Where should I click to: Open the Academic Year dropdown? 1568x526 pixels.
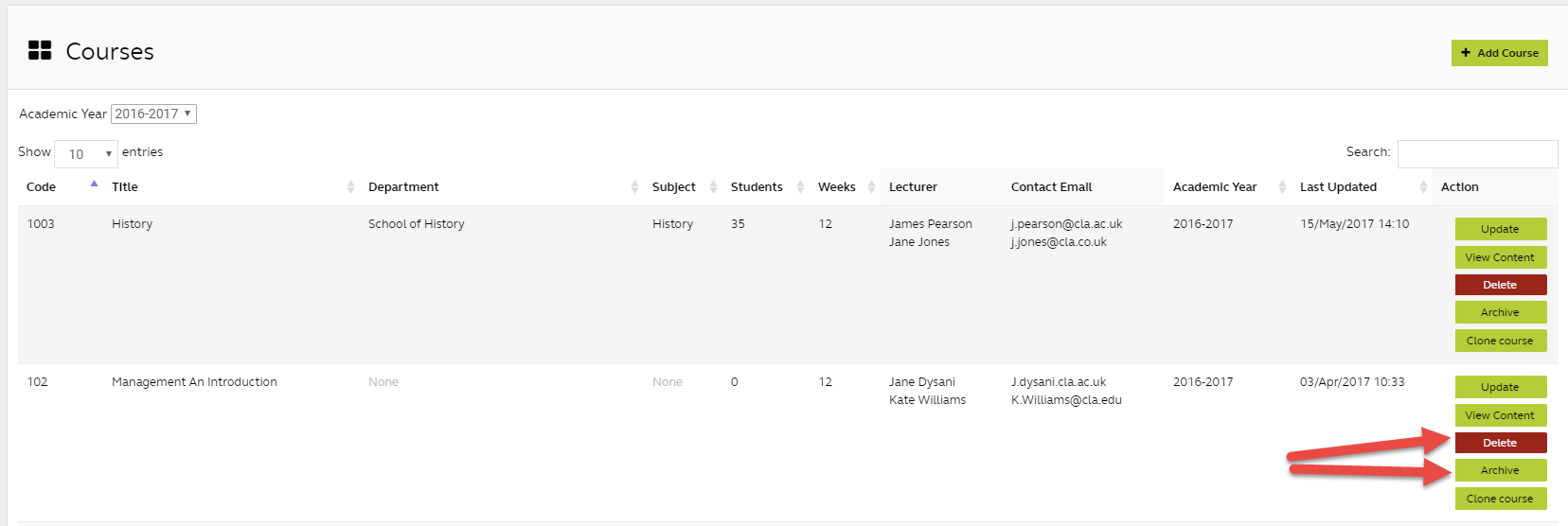(153, 114)
